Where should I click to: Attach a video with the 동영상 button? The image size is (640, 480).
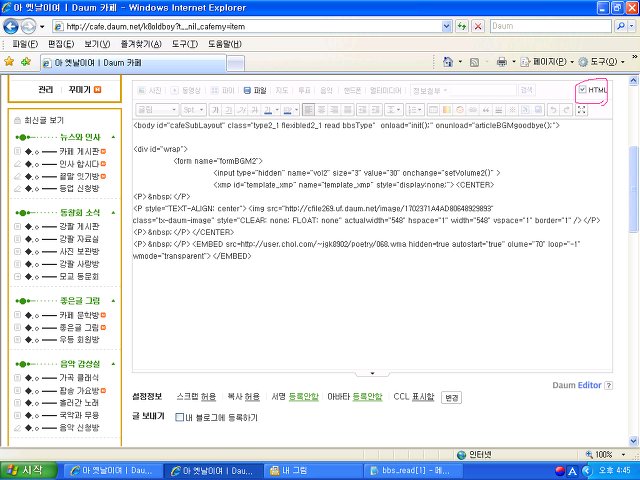click(x=185, y=90)
